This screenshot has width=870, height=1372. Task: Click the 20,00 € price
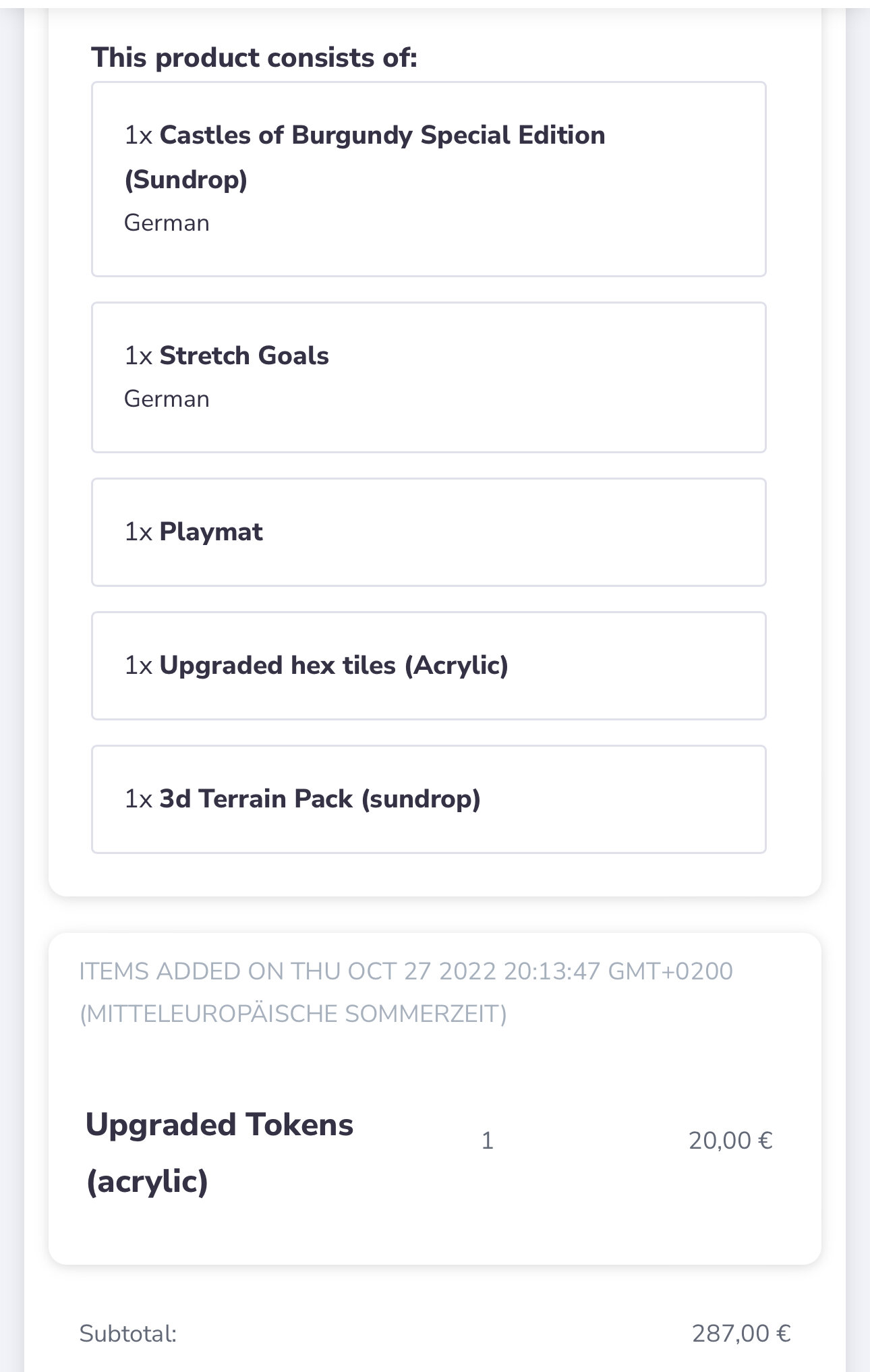coord(730,1141)
